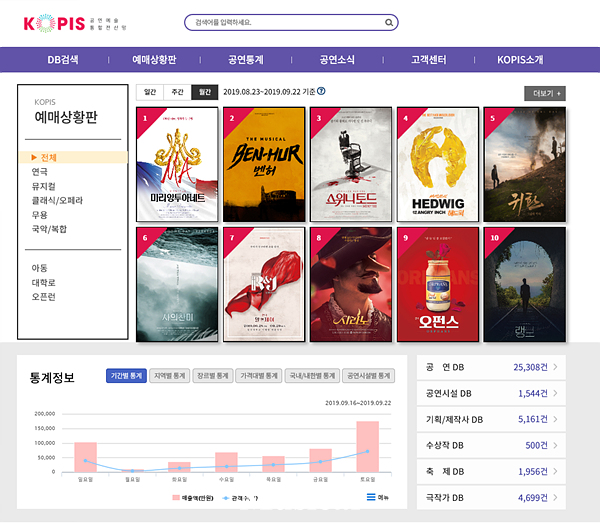
Task: Open rank 9 오펀스 poster
Action: (438, 284)
